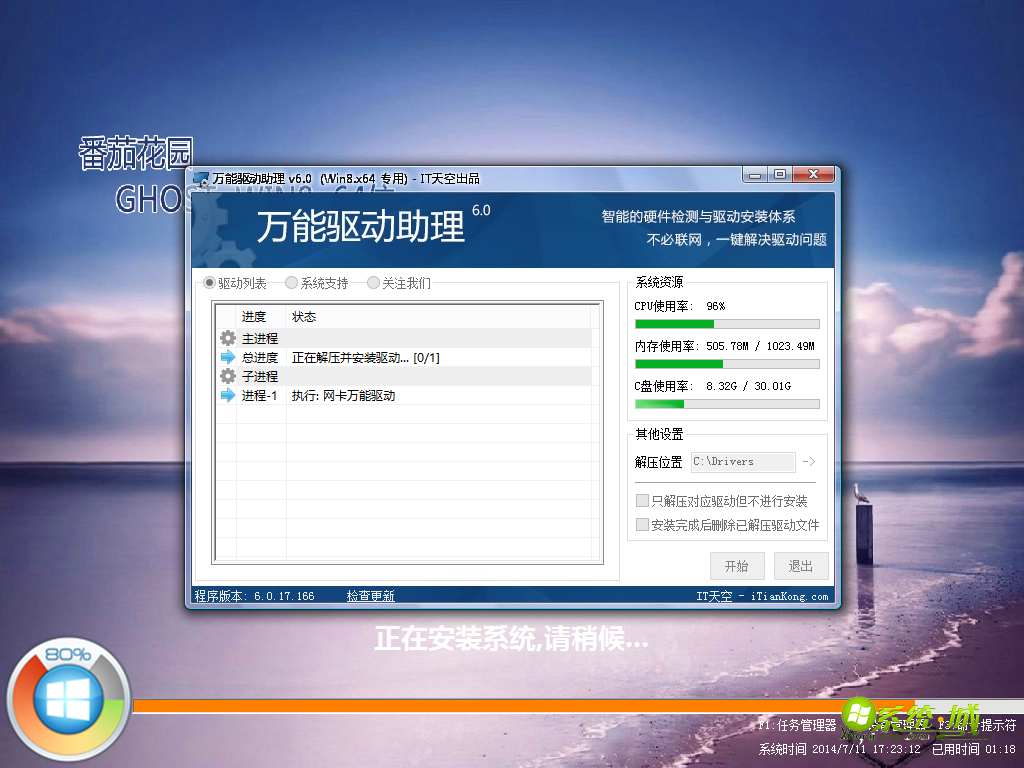This screenshot has width=1024, height=768.
Task: Open the folder browse arrow next to 解压位置
Action: click(x=808, y=462)
